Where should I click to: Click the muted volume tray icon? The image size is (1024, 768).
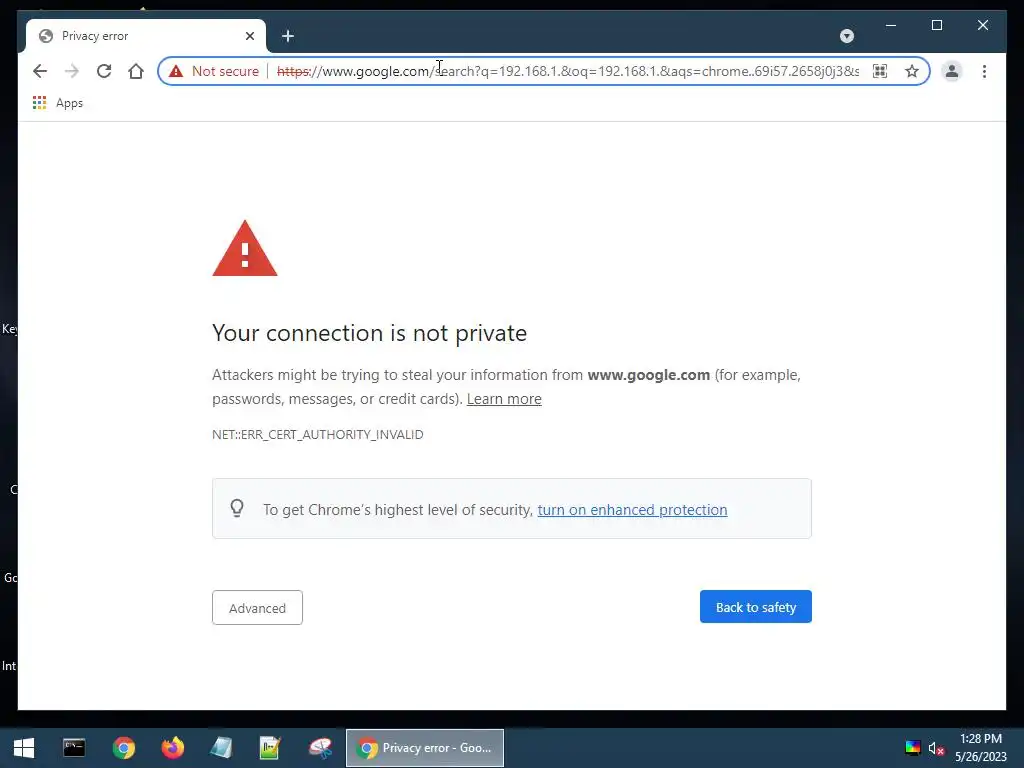(936, 748)
